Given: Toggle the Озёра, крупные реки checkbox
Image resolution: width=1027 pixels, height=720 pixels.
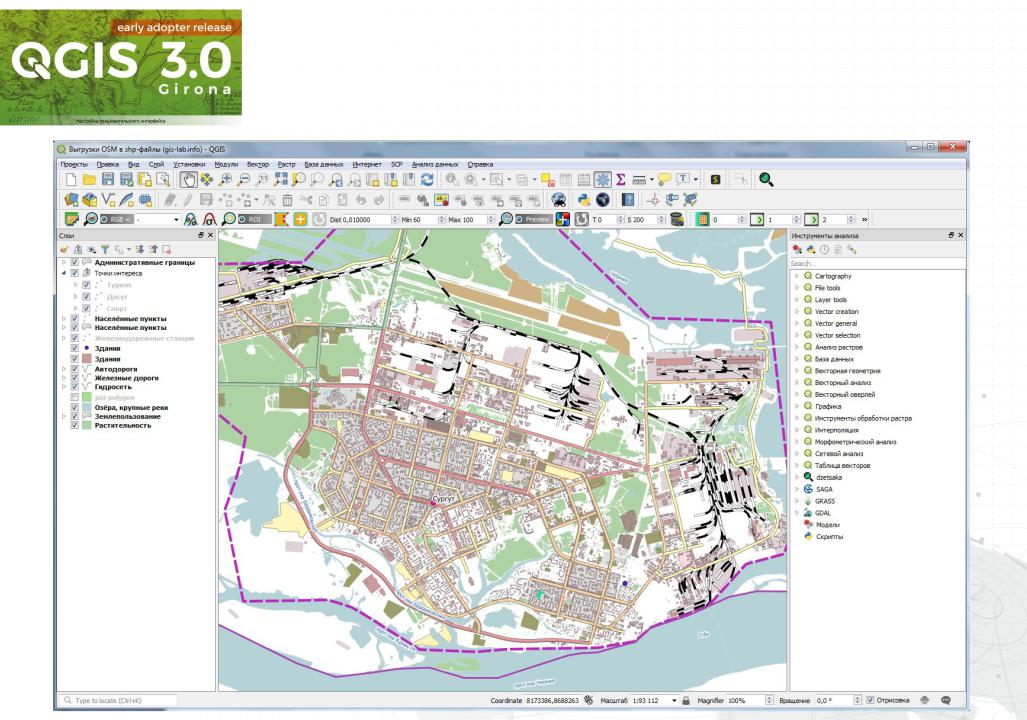Looking at the screenshot, I should (x=75, y=407).
